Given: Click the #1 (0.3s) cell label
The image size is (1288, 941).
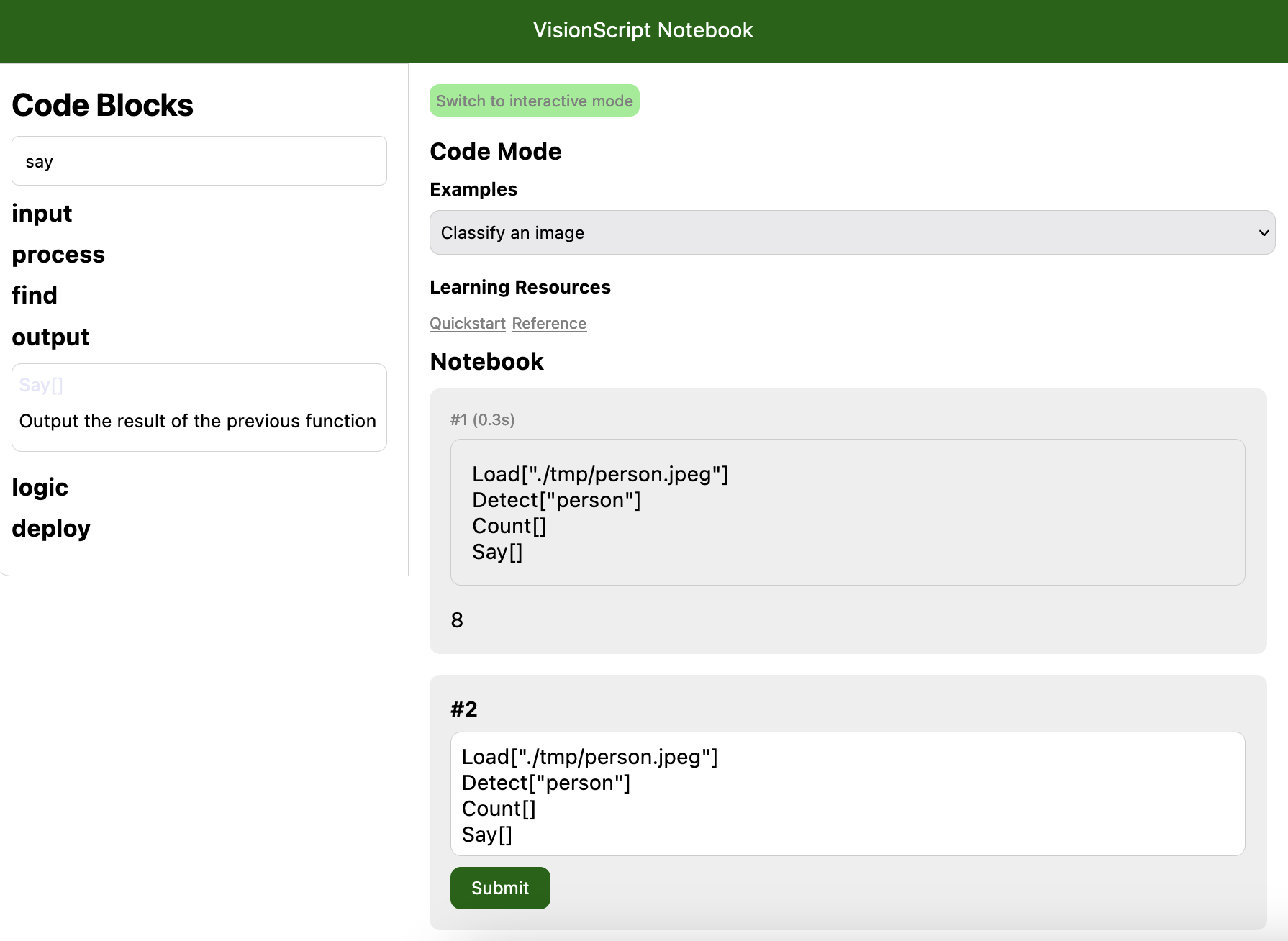Looking at the screenshot, I should click(482, 419).
